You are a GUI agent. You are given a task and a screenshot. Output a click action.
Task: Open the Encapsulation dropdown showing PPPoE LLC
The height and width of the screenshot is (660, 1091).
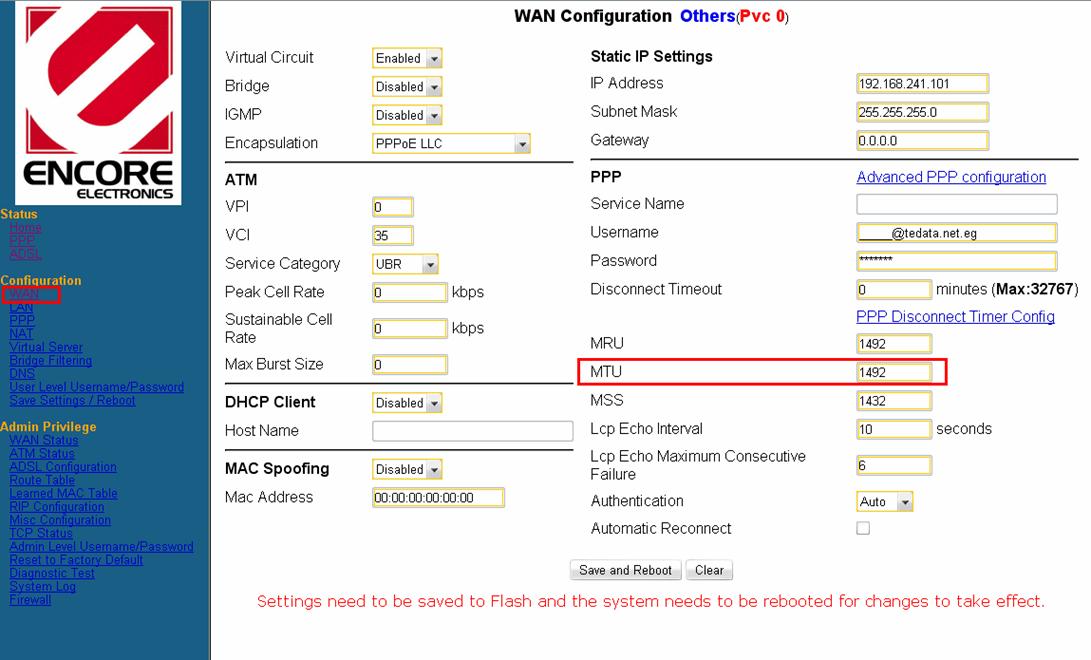pos(450,143)
